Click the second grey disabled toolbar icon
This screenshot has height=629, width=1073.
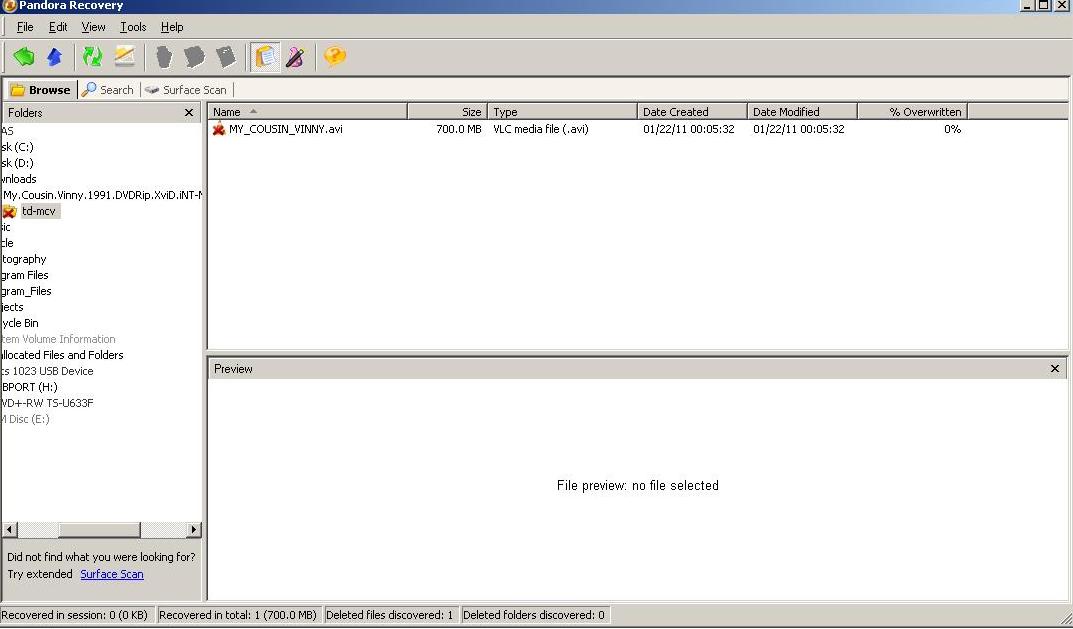(194, 56)
